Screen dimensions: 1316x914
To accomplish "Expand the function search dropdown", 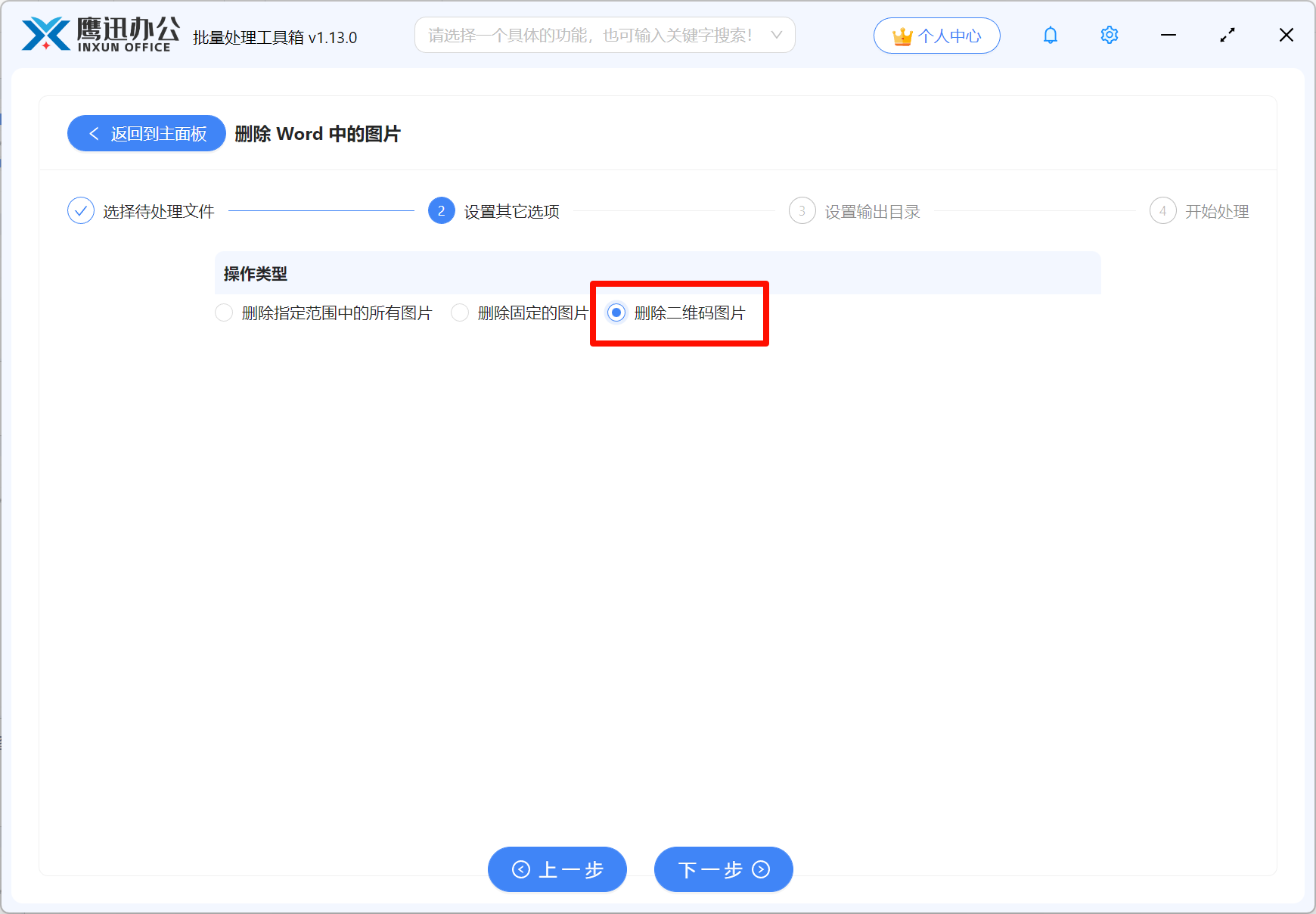I will 777,35.
